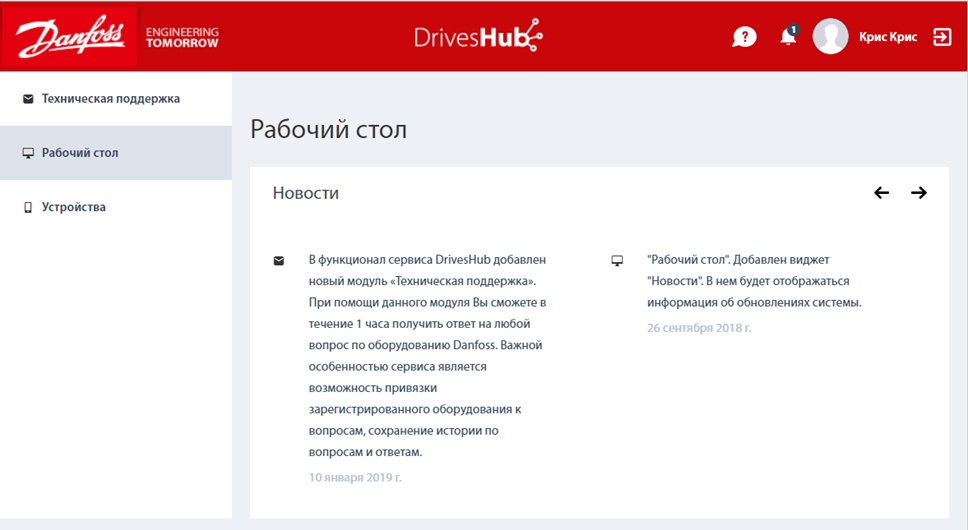968x530 pixels.
Task: Show previous news with left arrow
Action: [x=881, y=193]
